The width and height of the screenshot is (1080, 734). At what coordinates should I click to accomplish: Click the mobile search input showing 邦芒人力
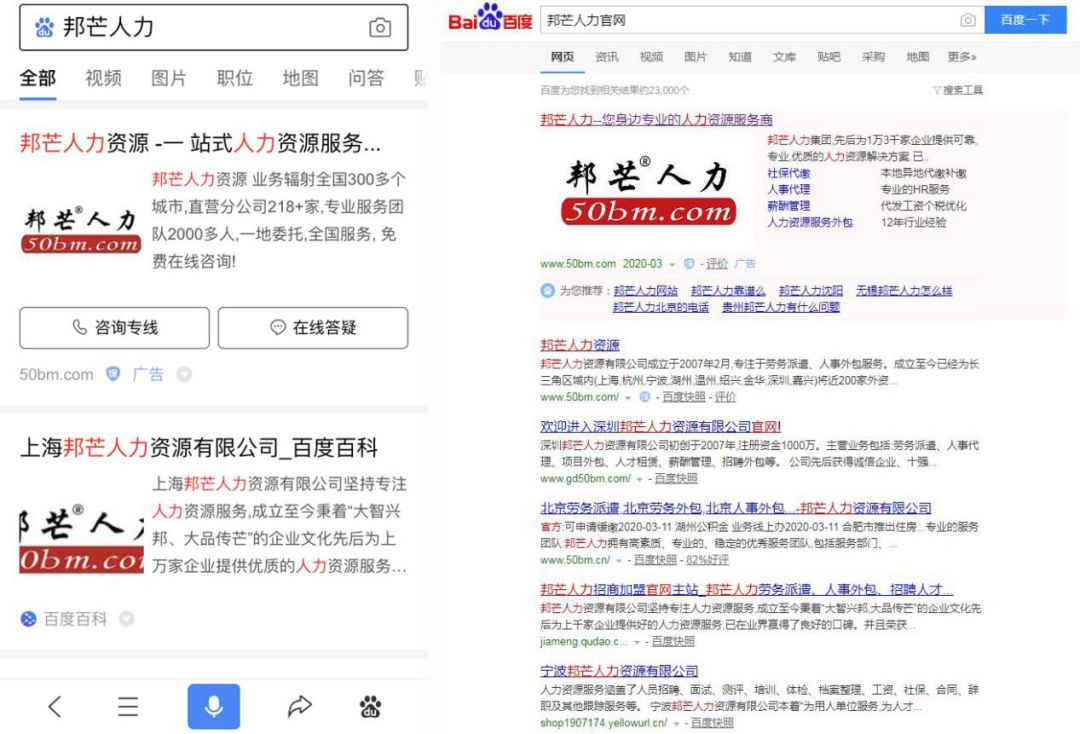click(x=214, y=28)
